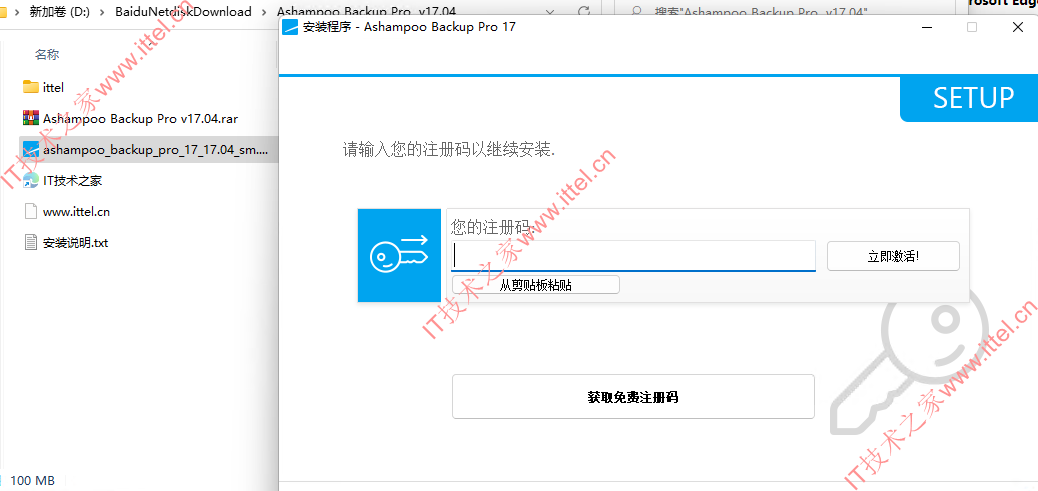
Task: Select the file name ashampoo_backup_pro_17_17.04_sm
Action: [x=156, y=150]
